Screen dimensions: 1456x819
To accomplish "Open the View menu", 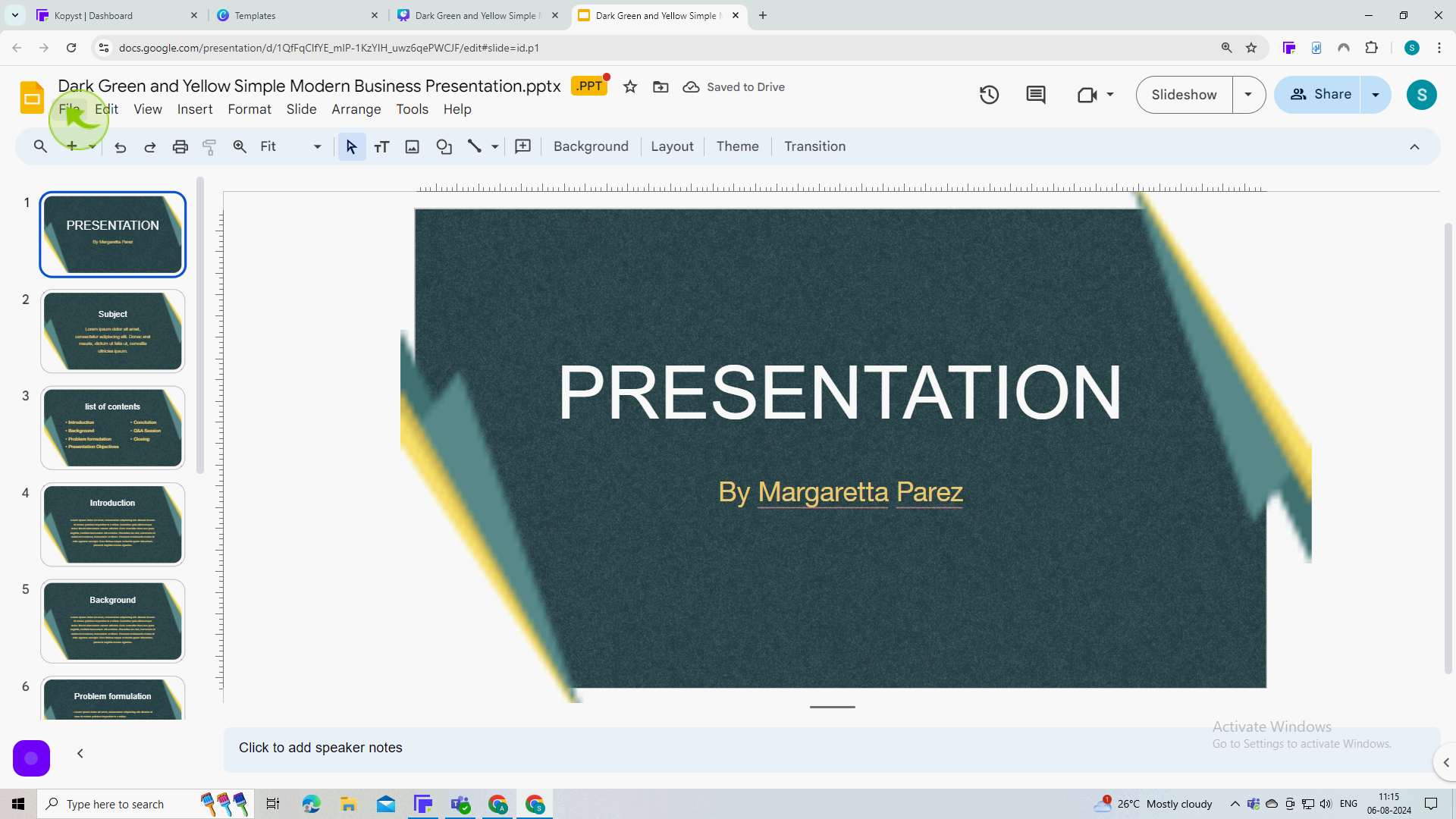I will tap(148, 109).
